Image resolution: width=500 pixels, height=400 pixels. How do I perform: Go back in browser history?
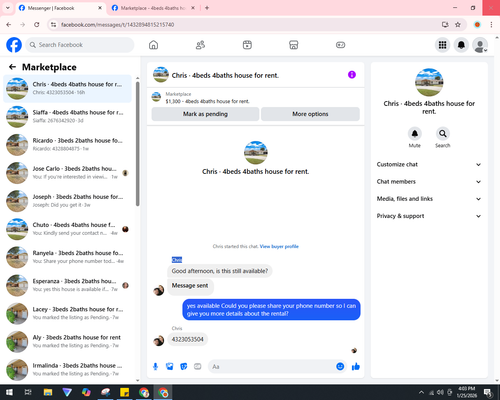pos(9,25)
